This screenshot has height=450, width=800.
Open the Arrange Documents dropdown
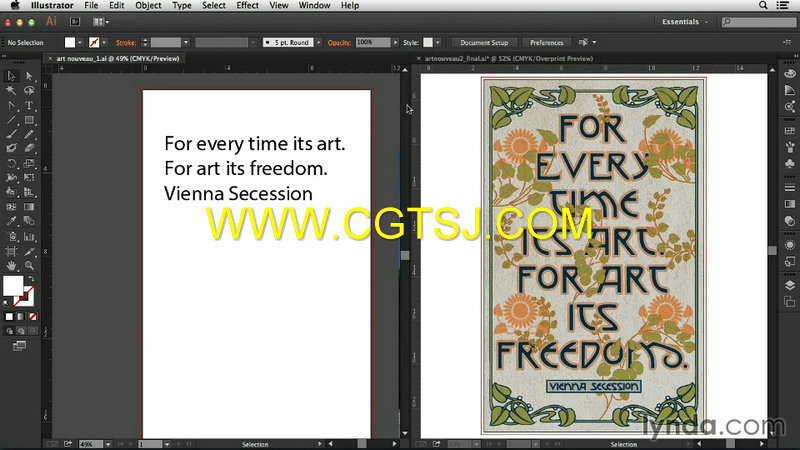101,22
